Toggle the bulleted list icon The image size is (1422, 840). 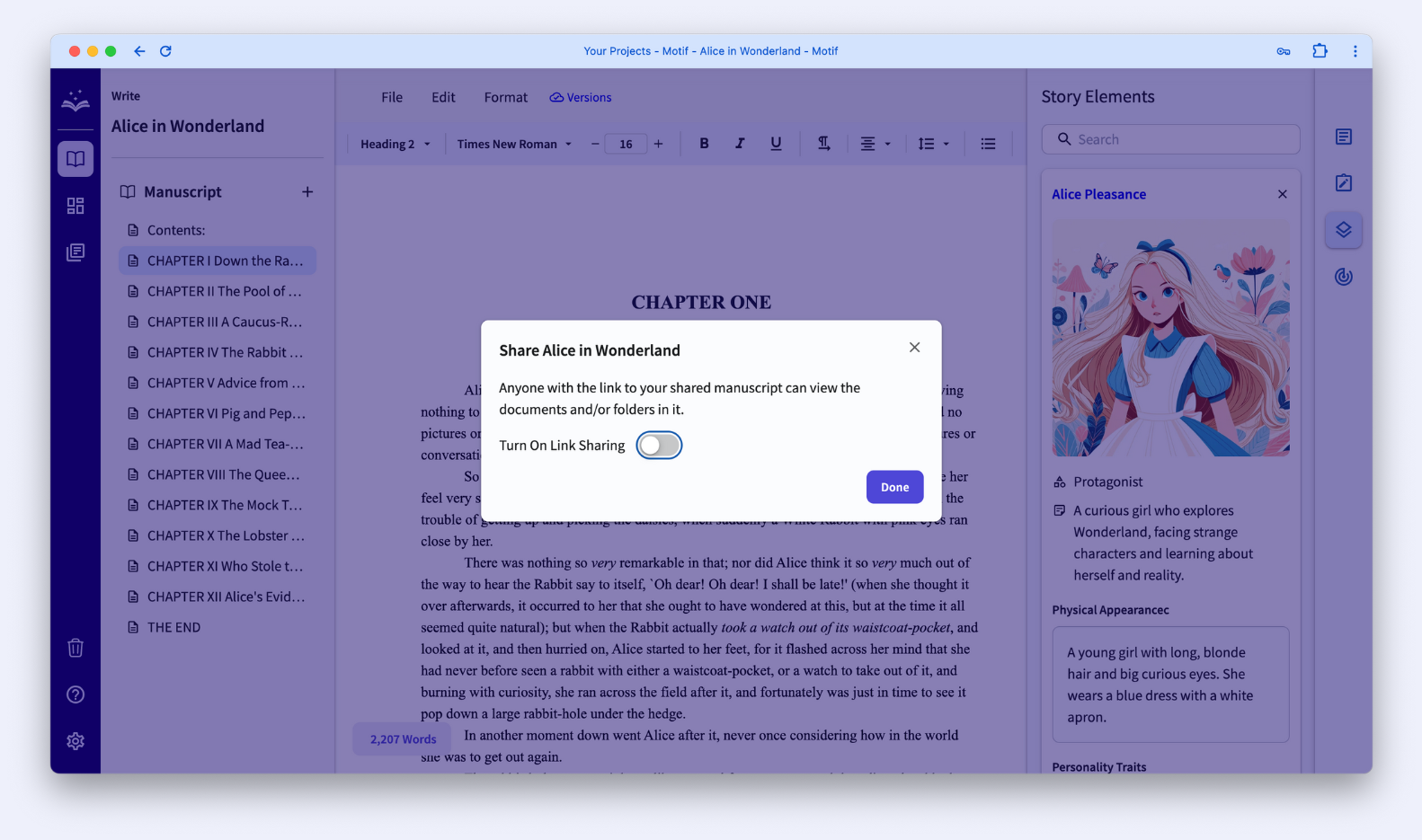click(988, 144)
